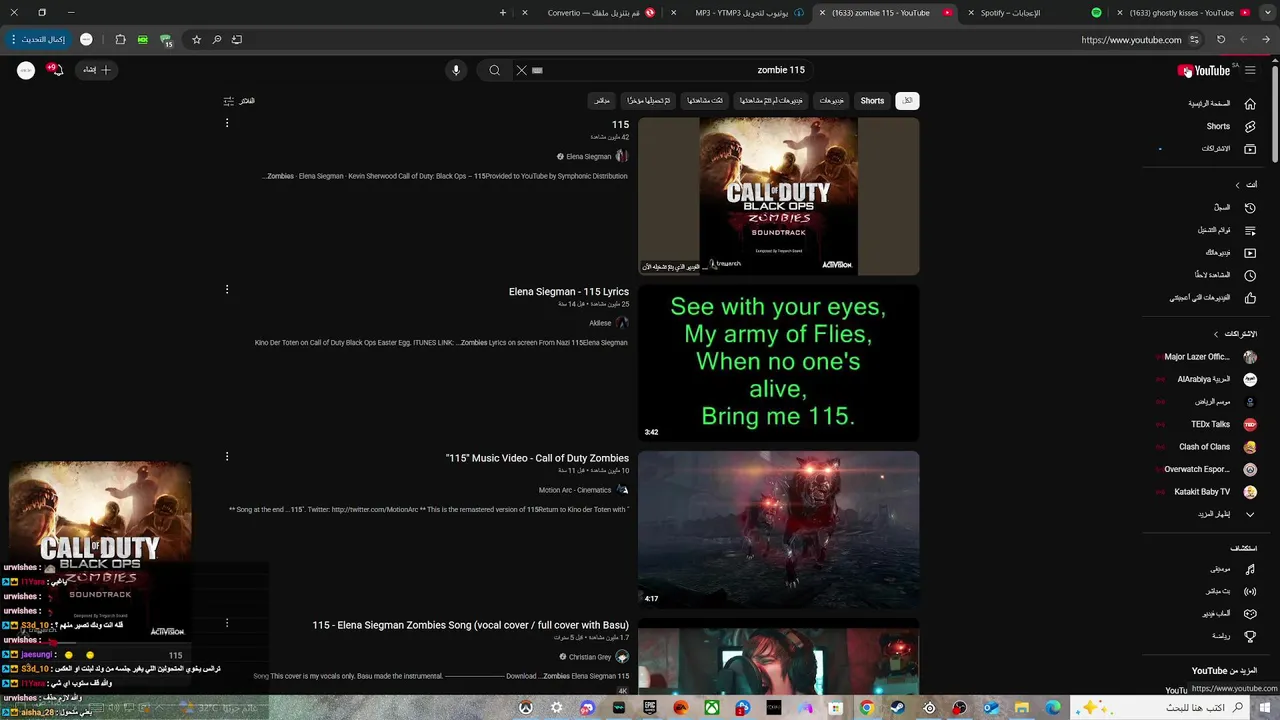Open the Clash of Clans channel subscription

pos(1207,447)
